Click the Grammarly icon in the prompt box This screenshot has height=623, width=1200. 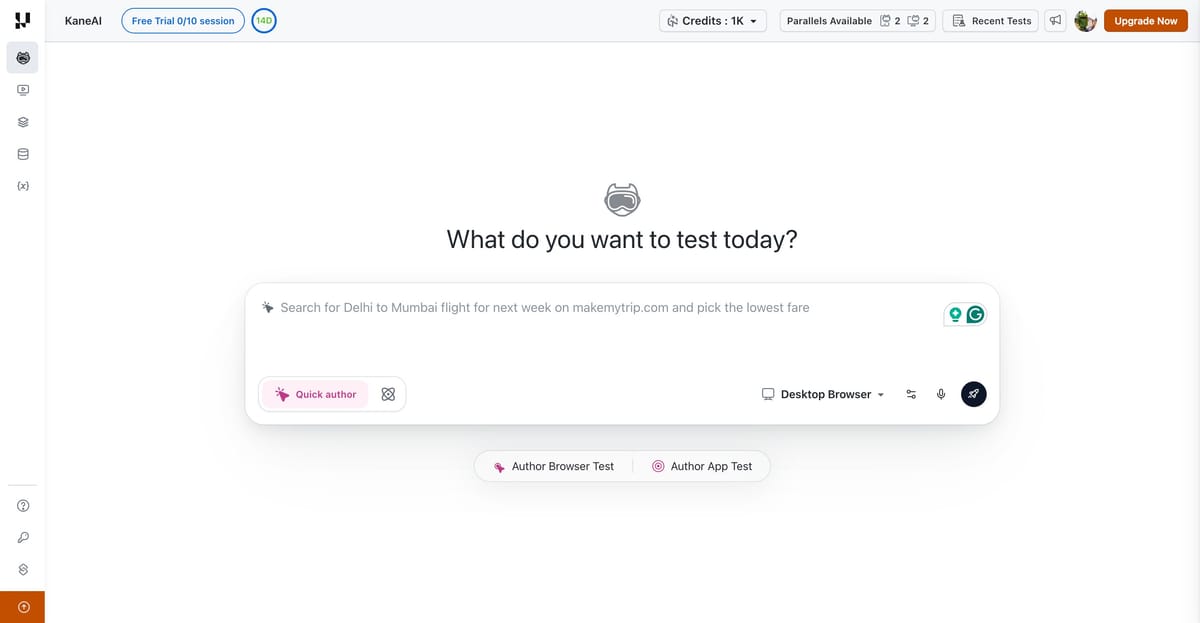tap(977, 313)
